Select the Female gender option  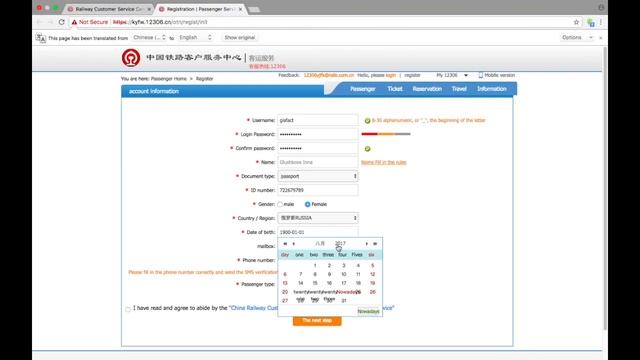(x=307, y=204)
